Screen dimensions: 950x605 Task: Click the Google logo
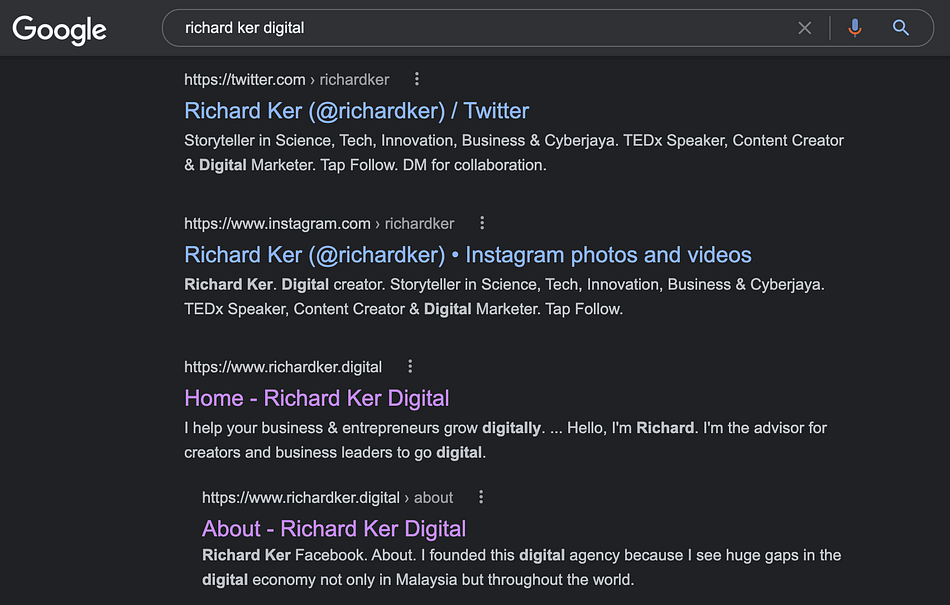(x=60, y=29)
